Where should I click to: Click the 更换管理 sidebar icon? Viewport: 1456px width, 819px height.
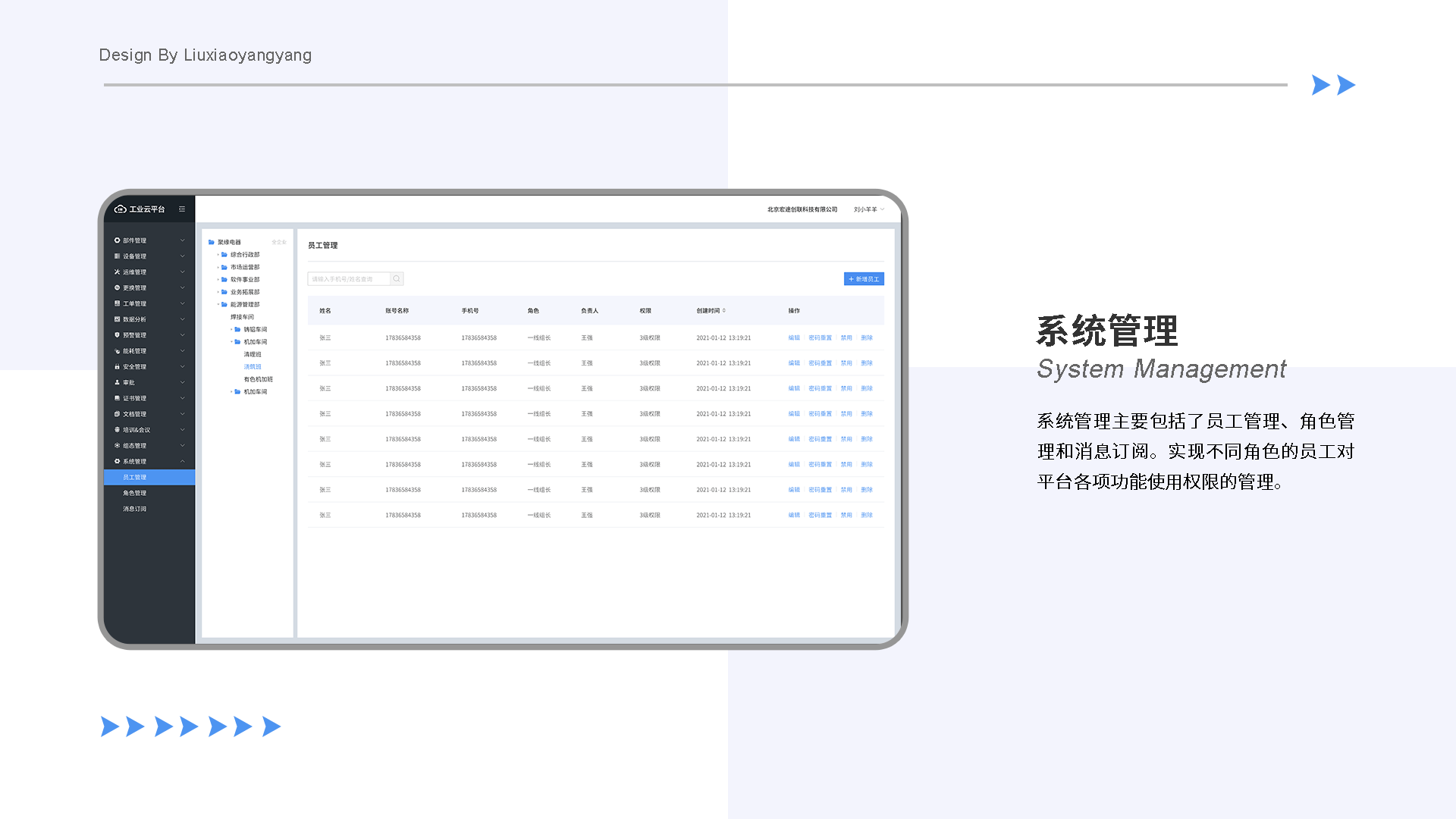[x=118, y=288]
